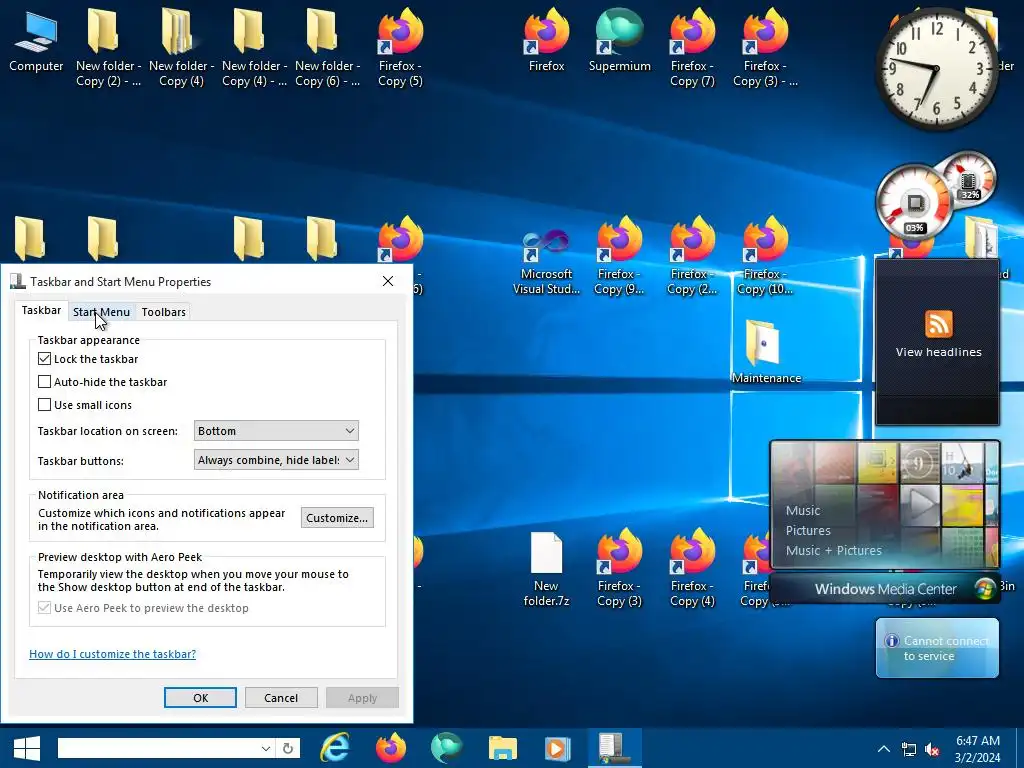Screen dimensions: 1024x768
Task: Click the Cannot connect to service gadget
Action: (937, 648)
